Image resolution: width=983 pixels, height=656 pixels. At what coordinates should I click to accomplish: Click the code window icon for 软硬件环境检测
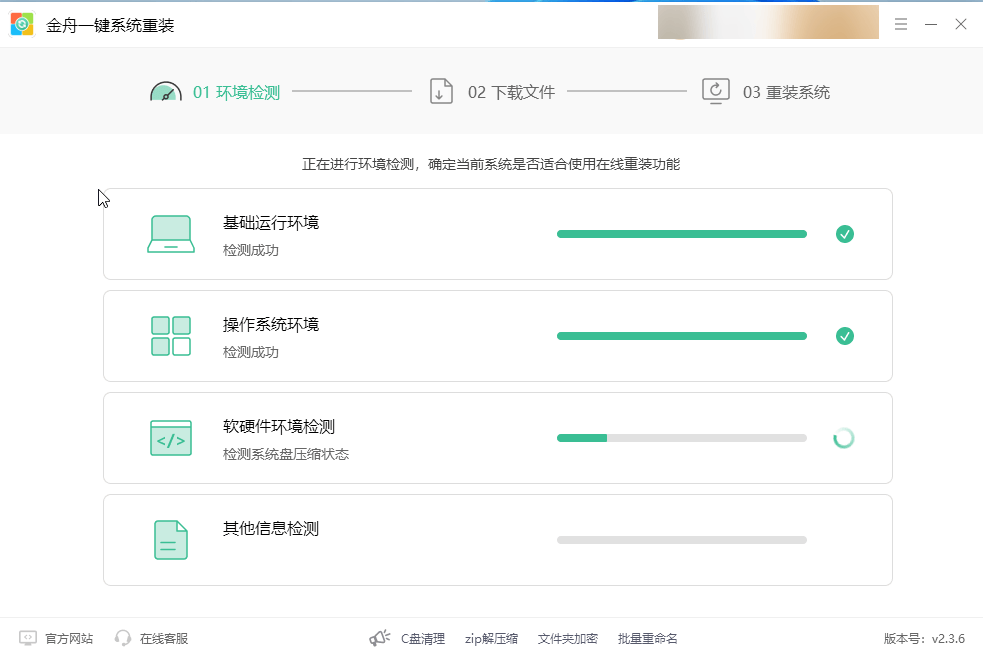(171, 438)
